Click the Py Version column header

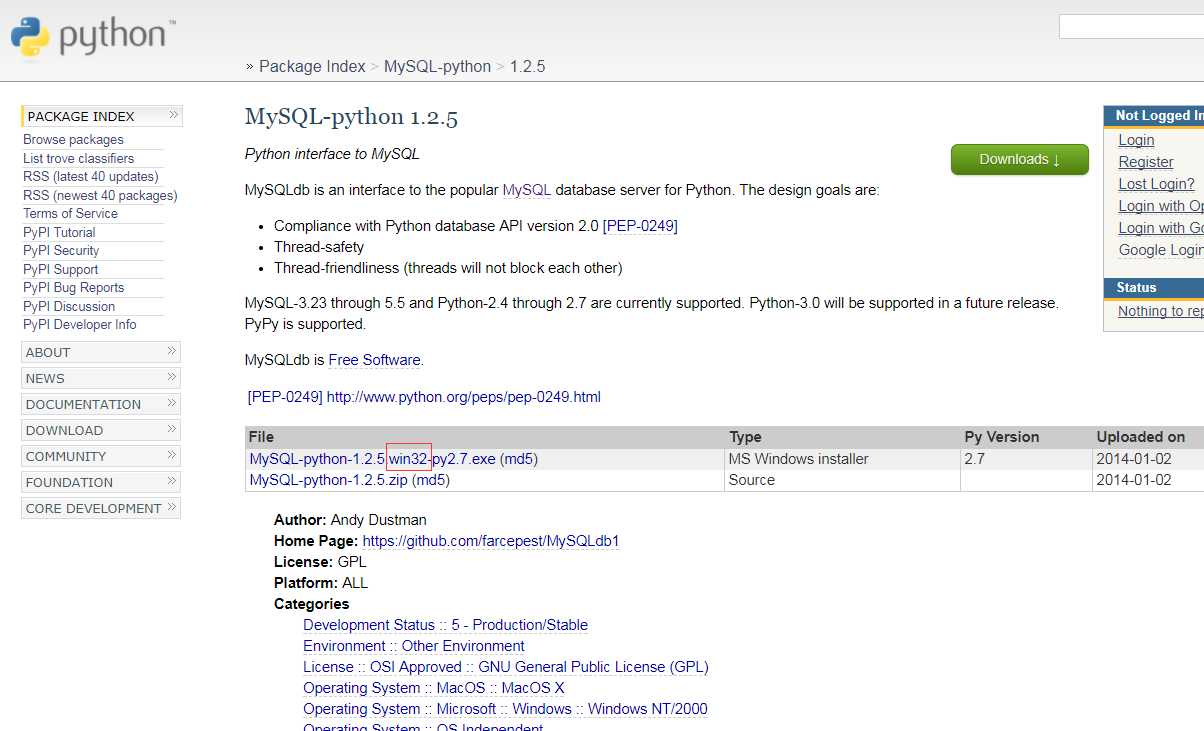tap(1001, 437)
